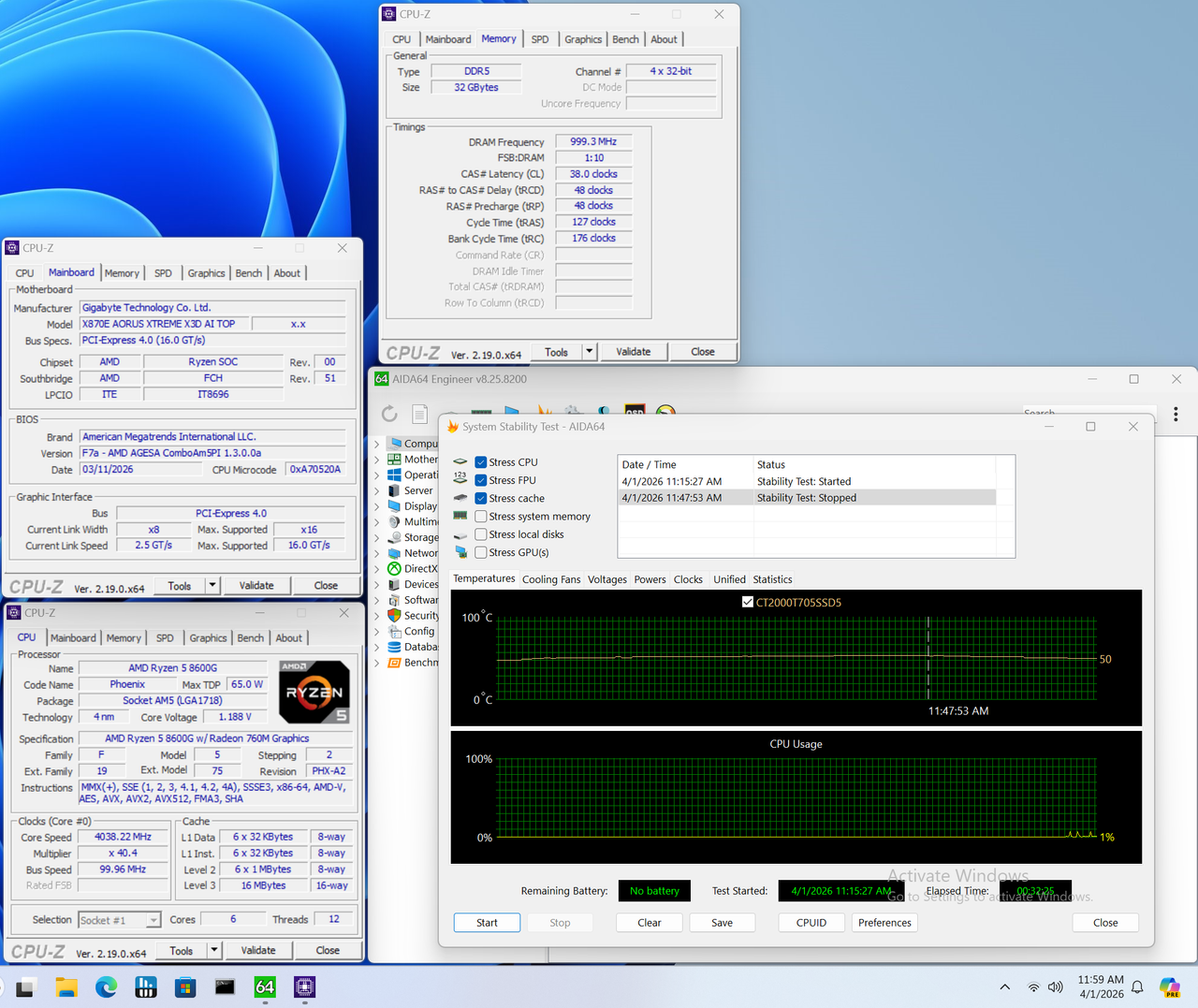Screen dimensions: 1198x1008
Task: Open the notifications bell icon
Action: [x=1137, y=987]
